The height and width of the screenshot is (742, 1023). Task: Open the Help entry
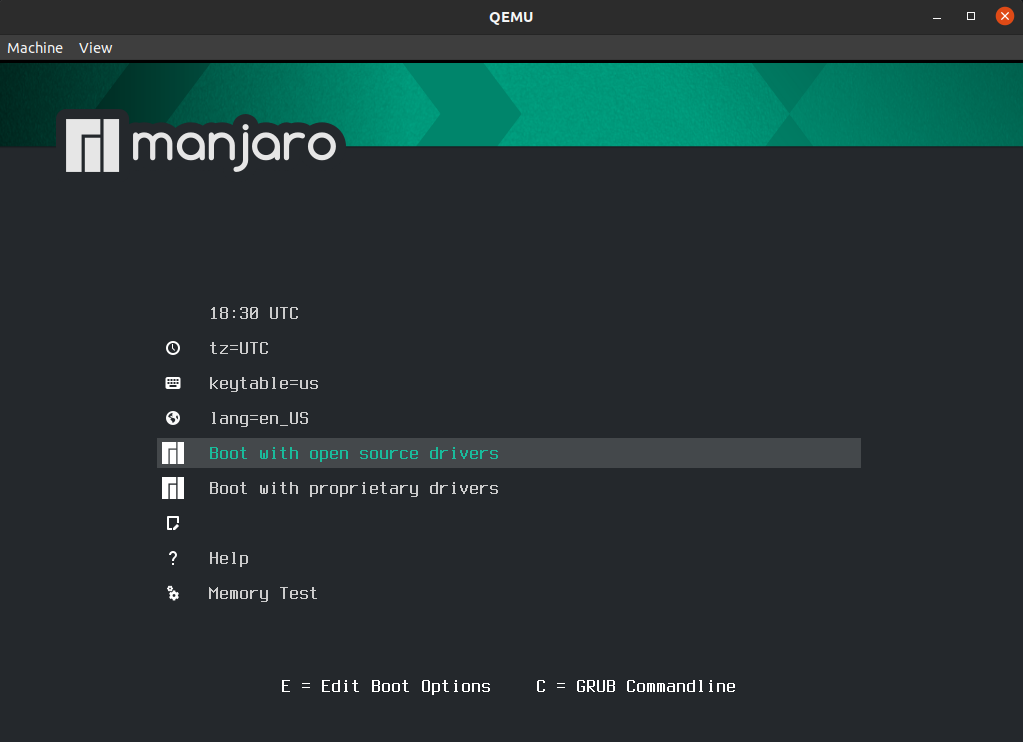pyautogui.click(x=229, y=558)
